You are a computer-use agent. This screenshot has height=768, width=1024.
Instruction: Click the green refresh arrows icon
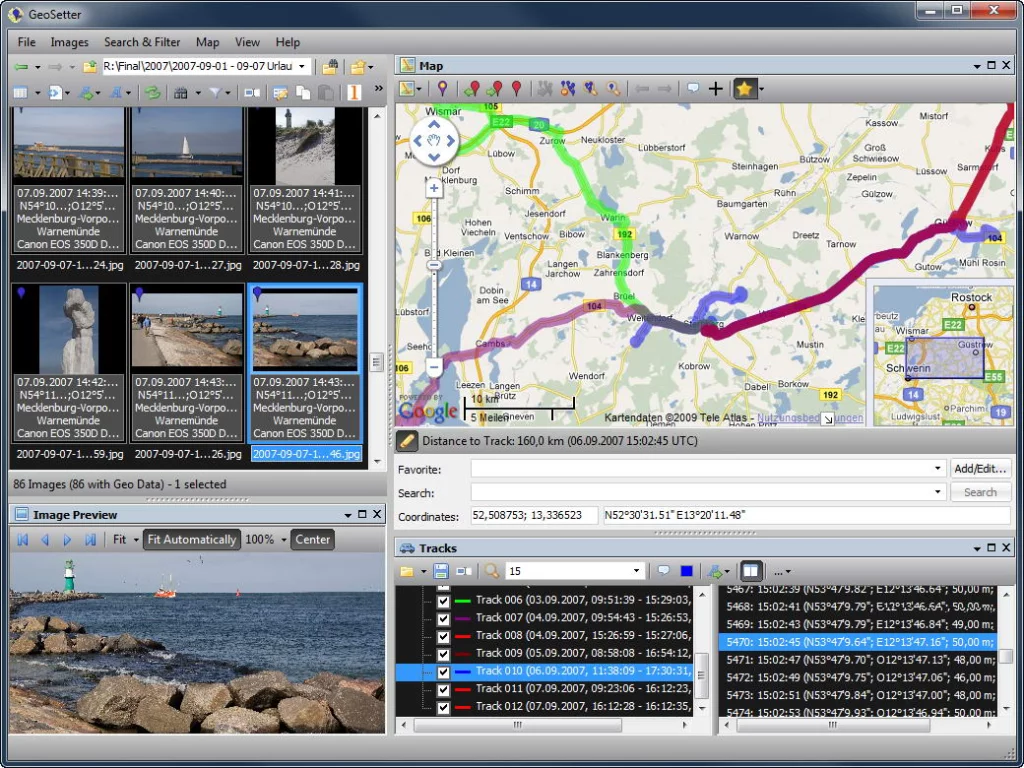(x=152, y=93)
